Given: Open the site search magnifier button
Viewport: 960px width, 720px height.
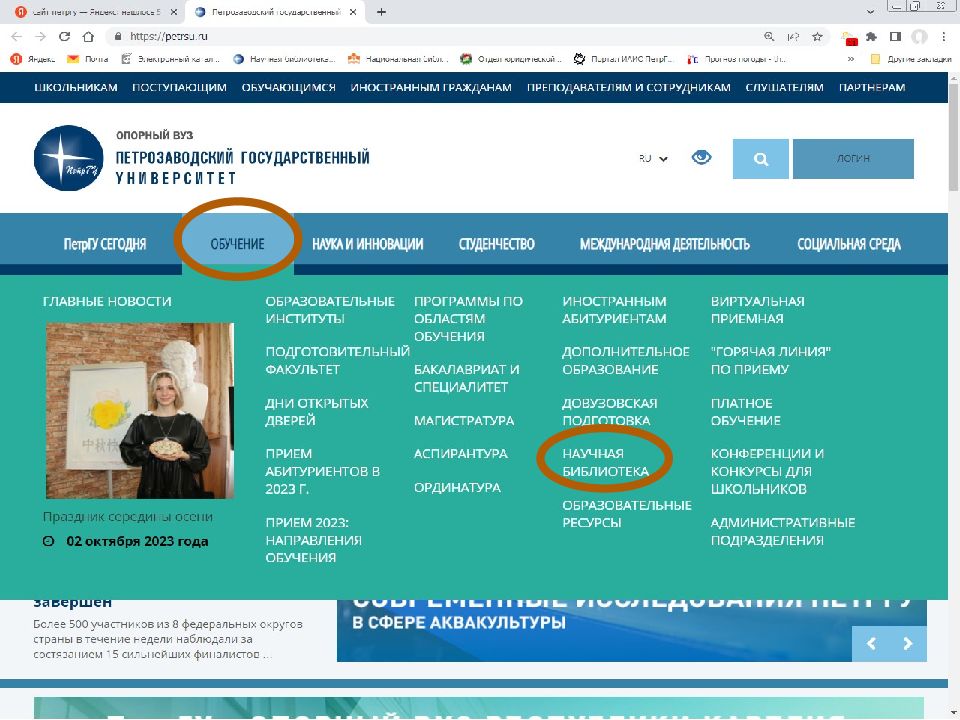Looking at the screenshot, I should tap(760, 159).
